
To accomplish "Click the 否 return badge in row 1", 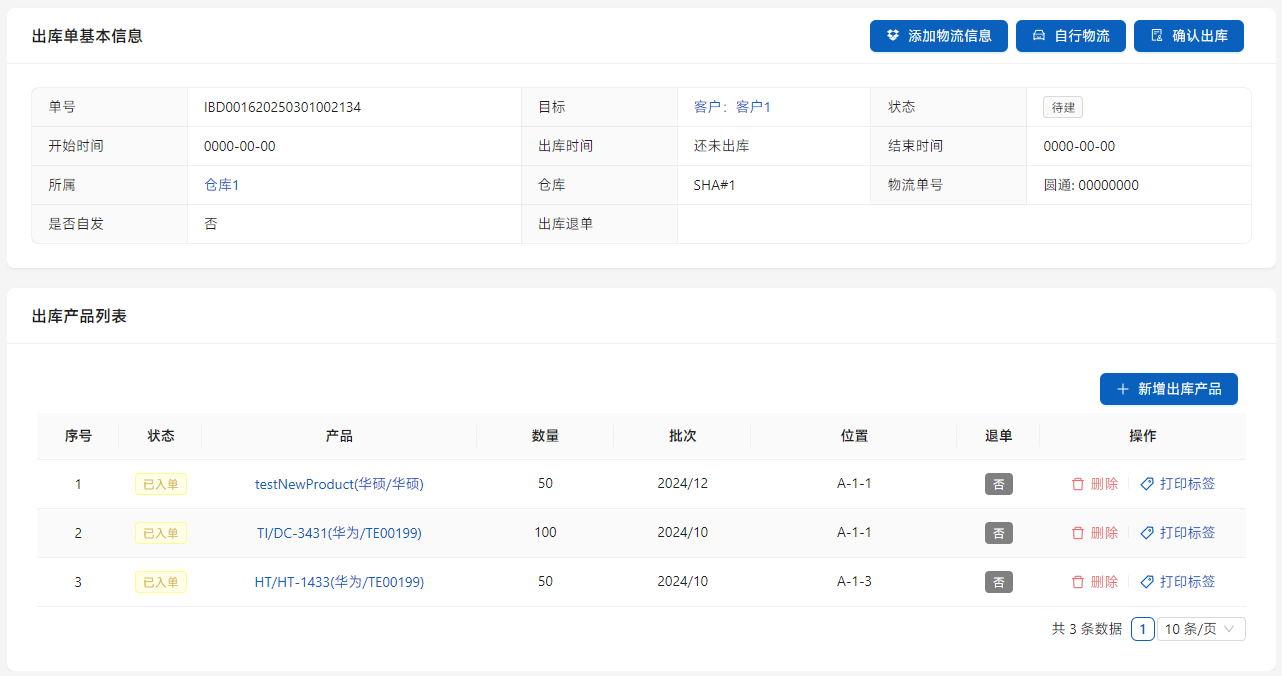I will click(x=998, y=484).
